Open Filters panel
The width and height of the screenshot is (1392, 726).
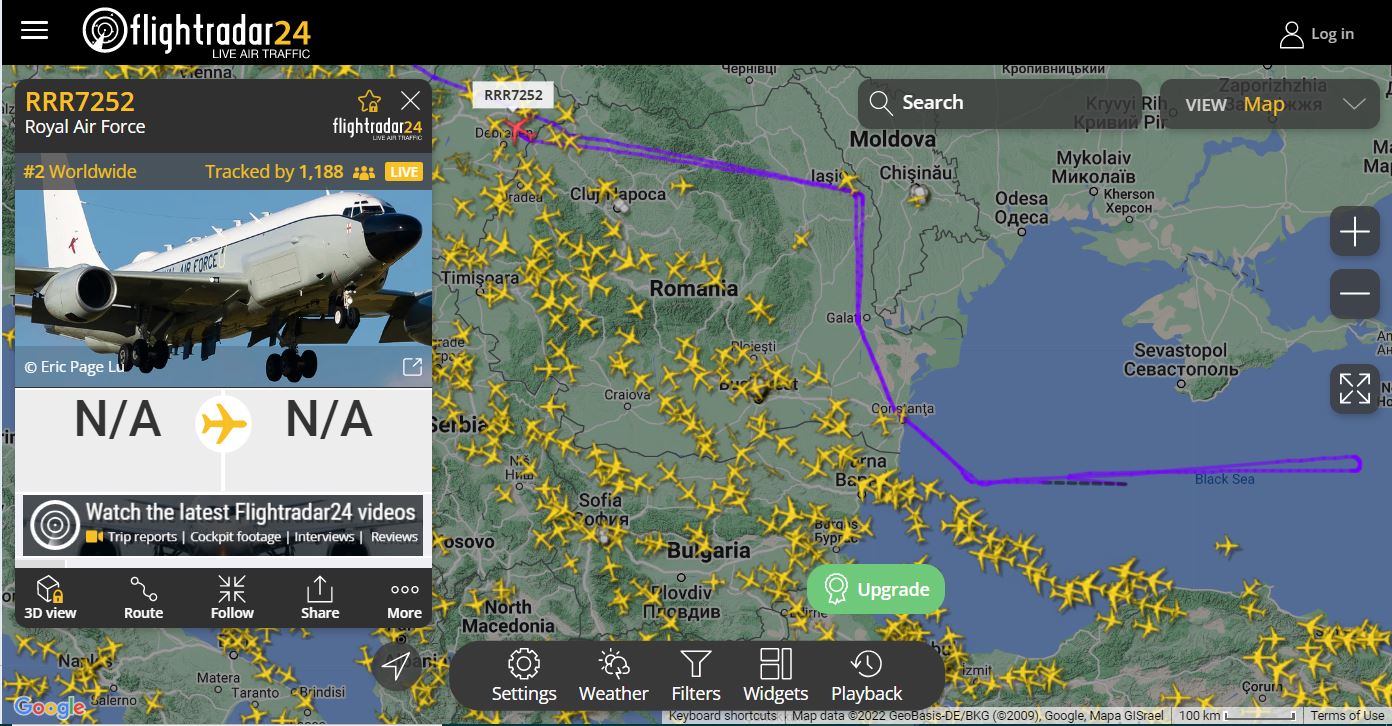tap(696, 676)
